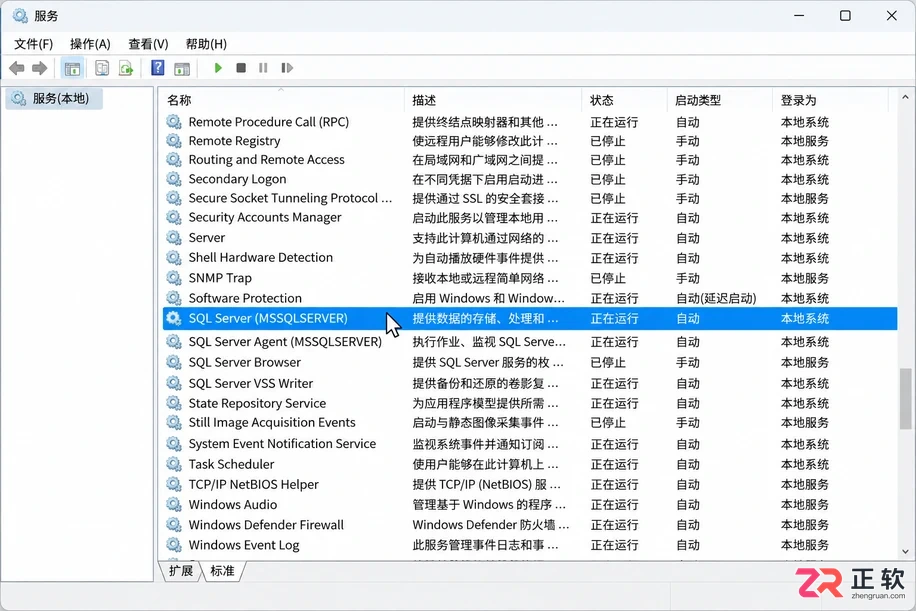This screenshot has width=916, height=611.
Task: Click the Back arrow in toolbar
Action: coord(17,68)
